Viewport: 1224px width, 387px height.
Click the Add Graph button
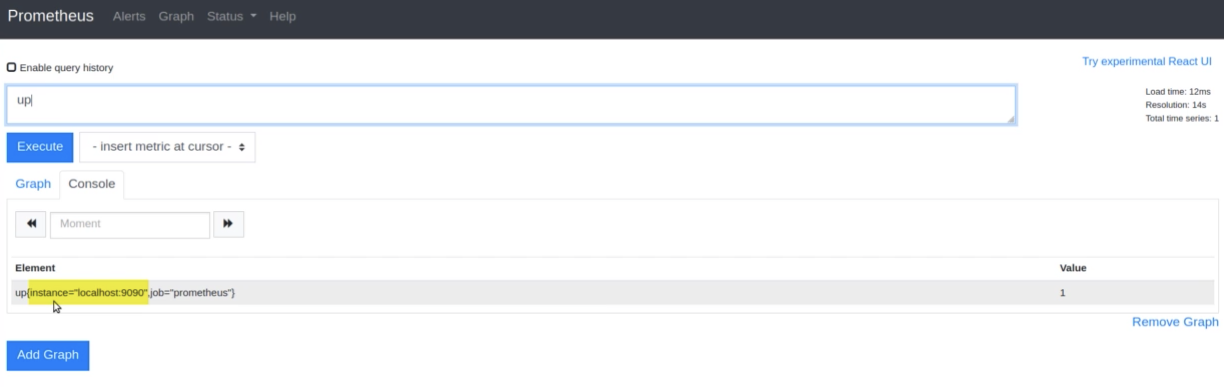48,355
